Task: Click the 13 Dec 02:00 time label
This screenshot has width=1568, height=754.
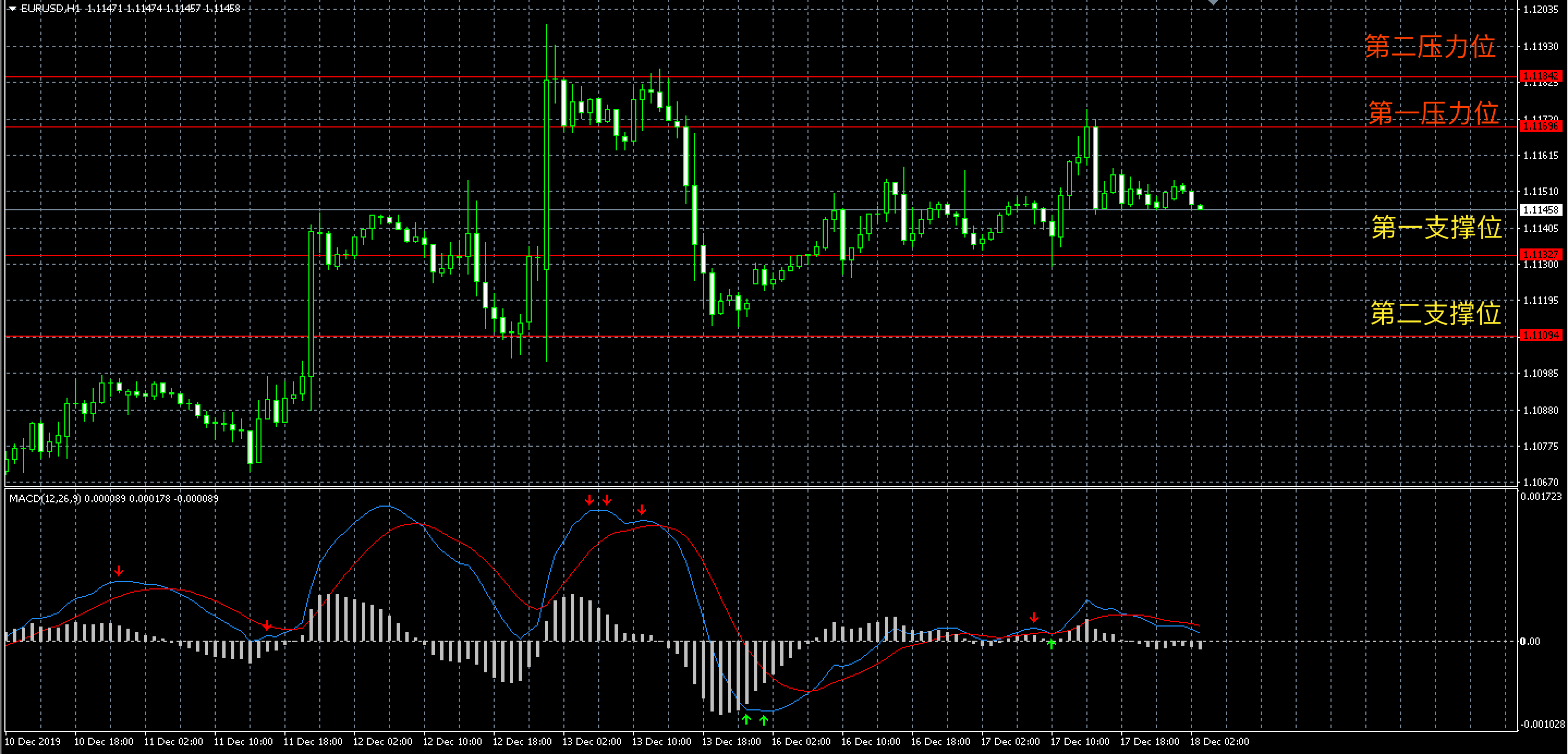Action: tap(592, 742)
